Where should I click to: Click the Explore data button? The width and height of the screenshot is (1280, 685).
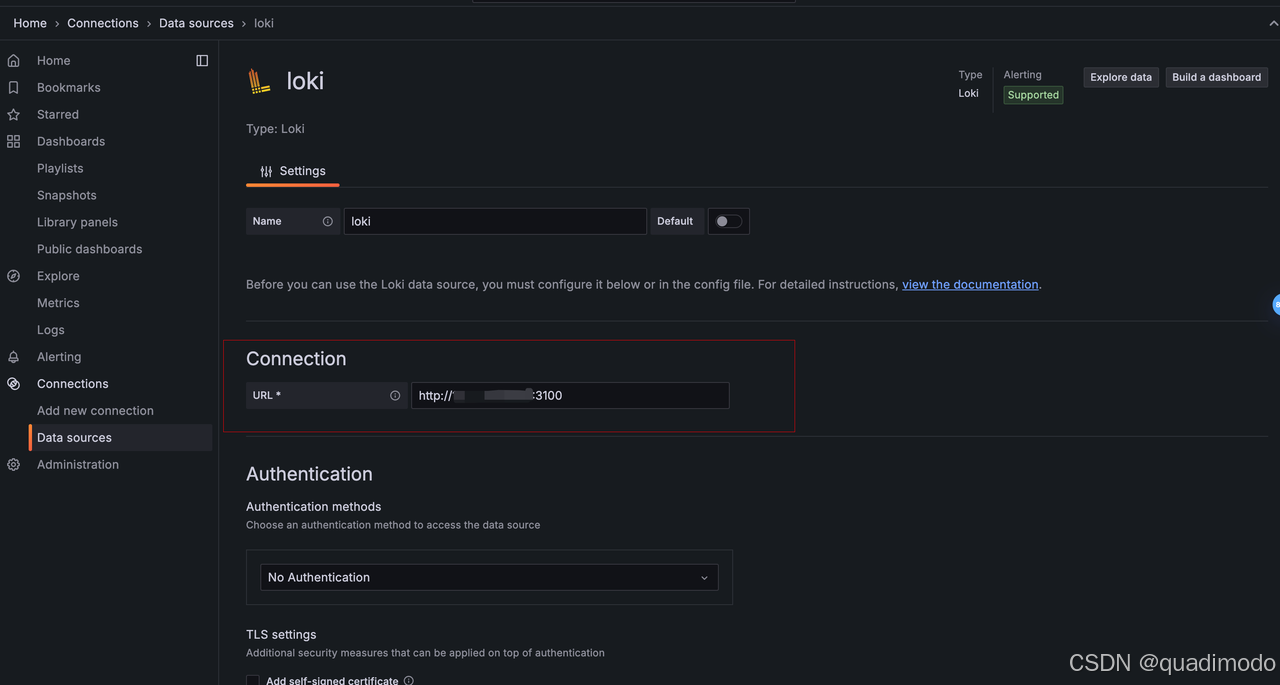[1121, 77]
